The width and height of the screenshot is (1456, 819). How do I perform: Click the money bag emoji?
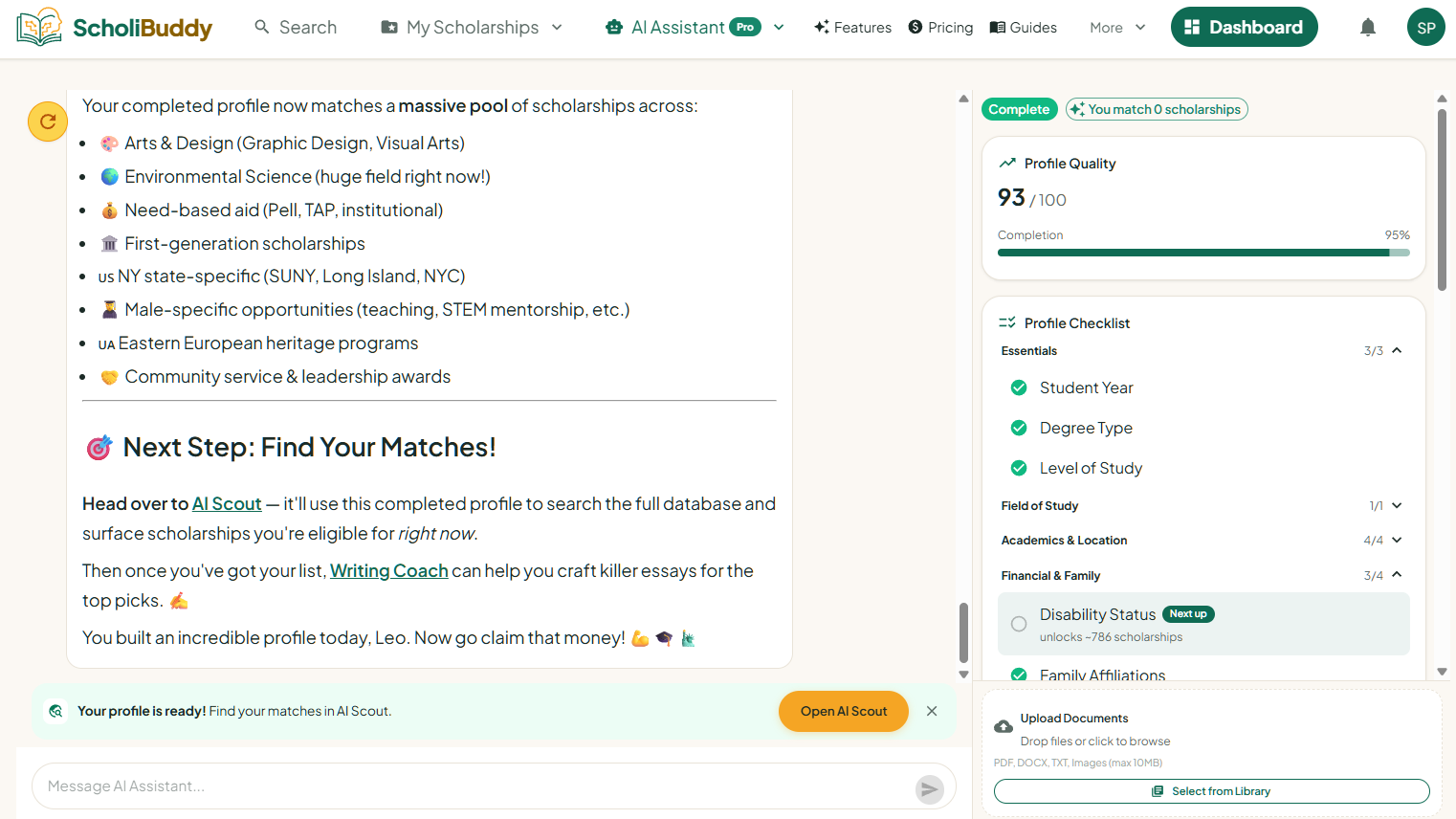coord(110,210)
